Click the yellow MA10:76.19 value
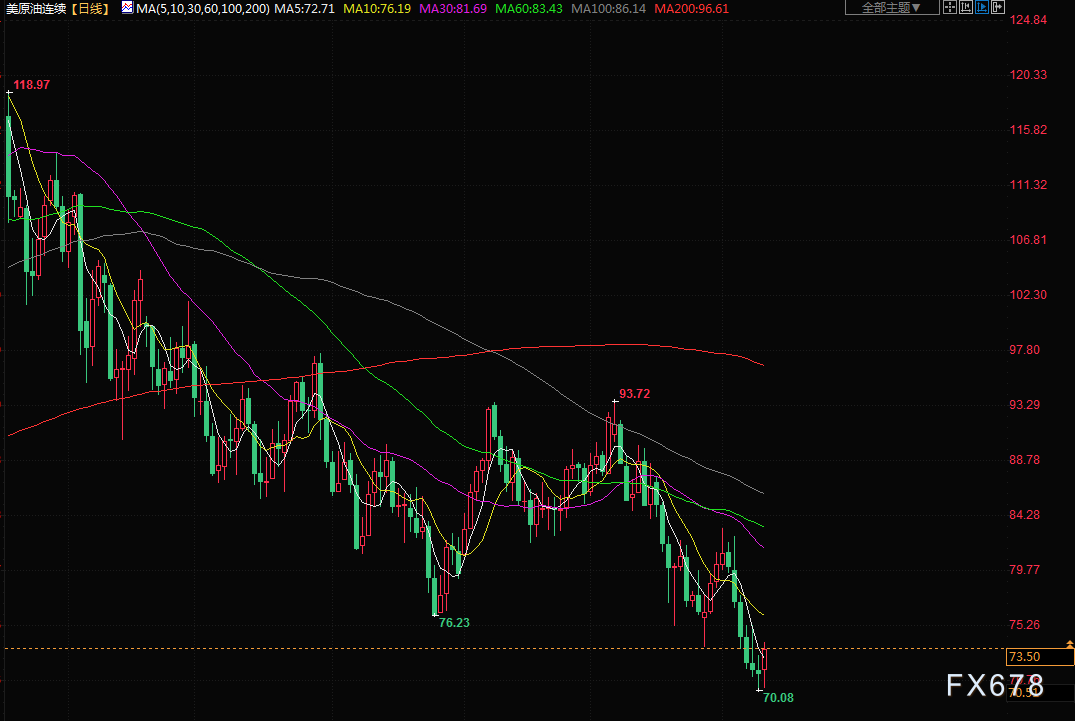 (x=377, y=9)
